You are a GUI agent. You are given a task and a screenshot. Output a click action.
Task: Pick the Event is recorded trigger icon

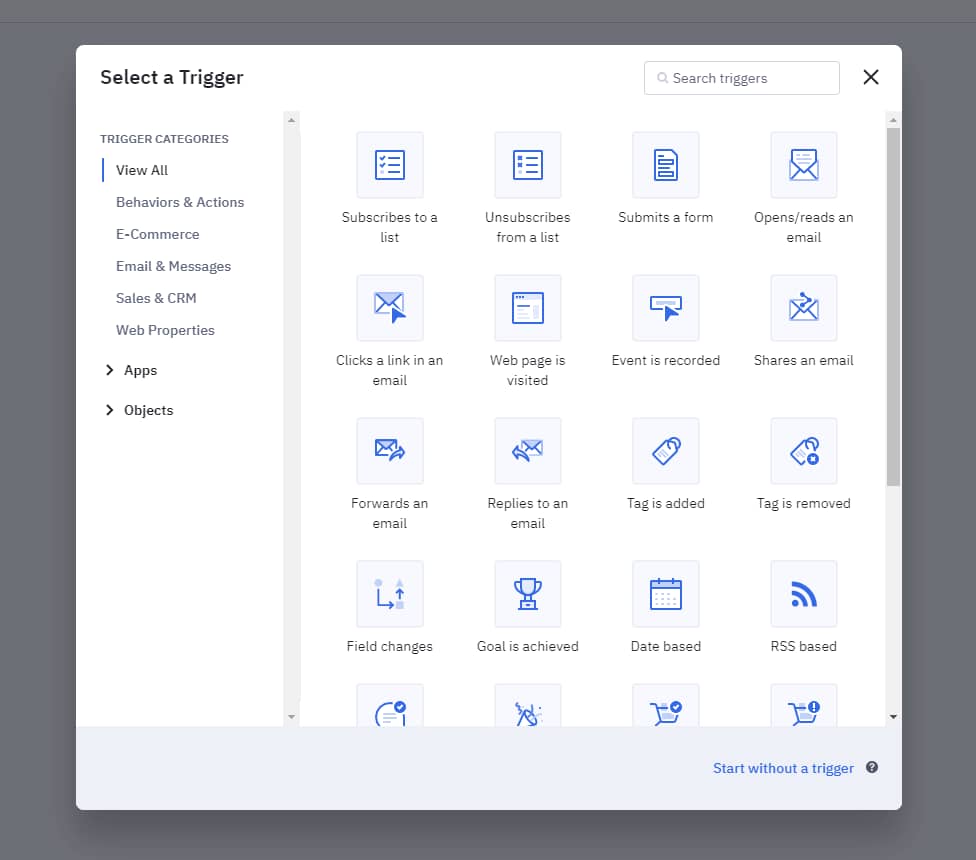665,308
